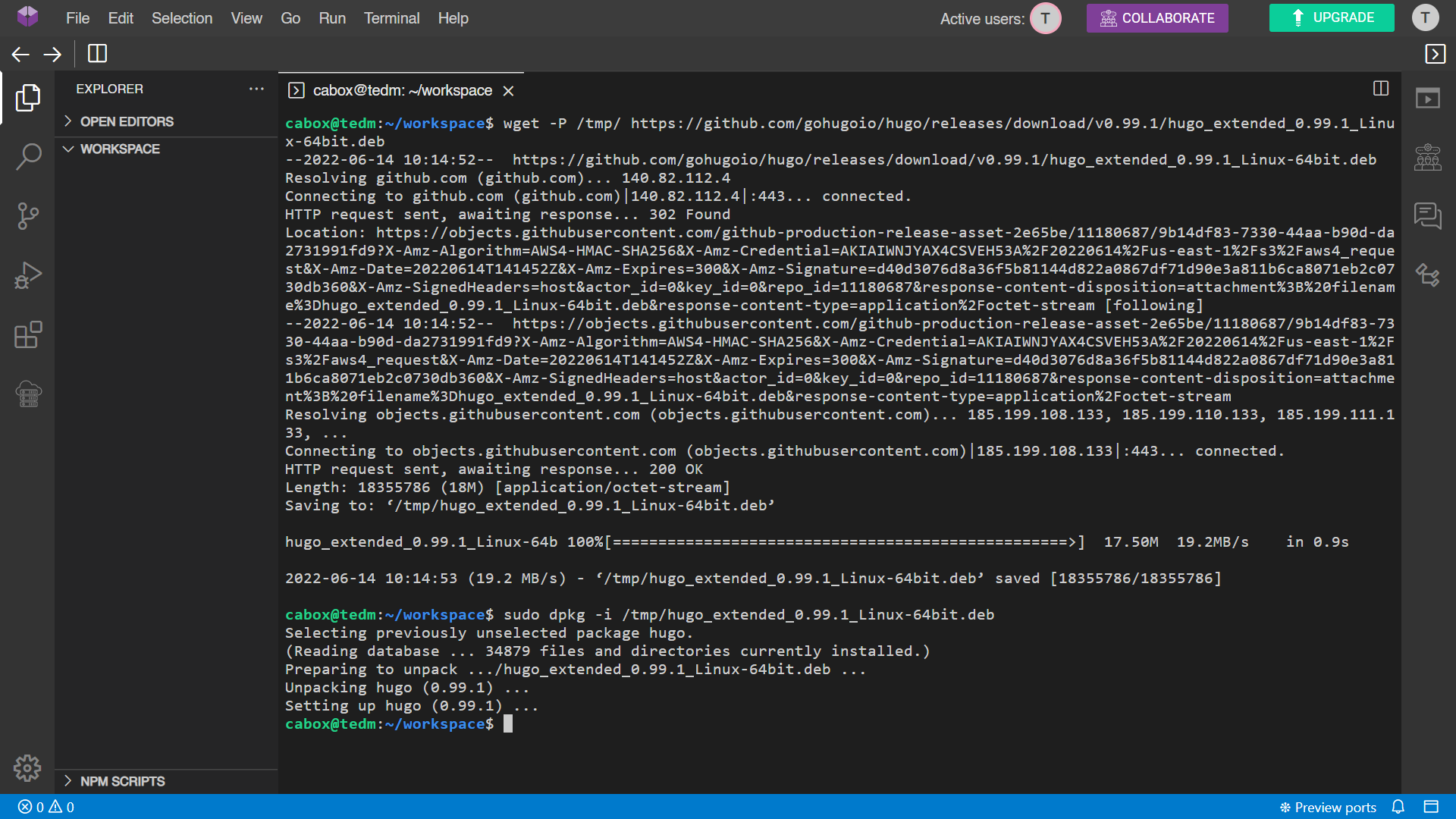The width and height of the screenshot is (1456, 819).
Task: Expand the NPM Scripts section
Action: tap(122, 781)
